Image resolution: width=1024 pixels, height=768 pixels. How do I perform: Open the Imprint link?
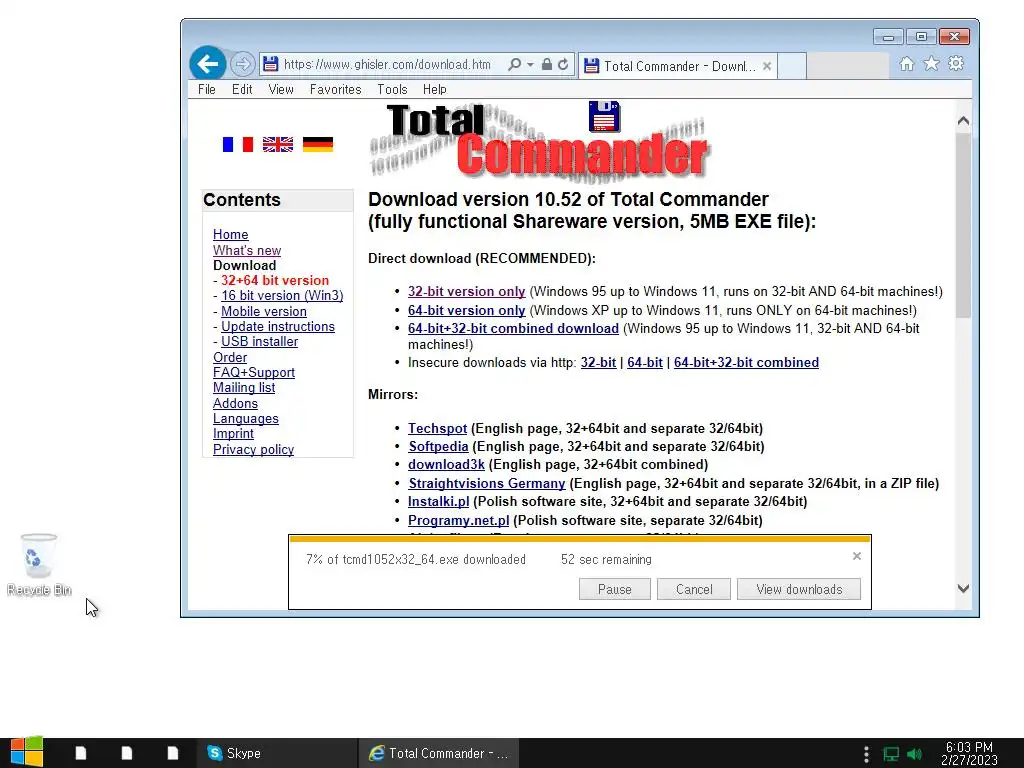click(233, 434)
